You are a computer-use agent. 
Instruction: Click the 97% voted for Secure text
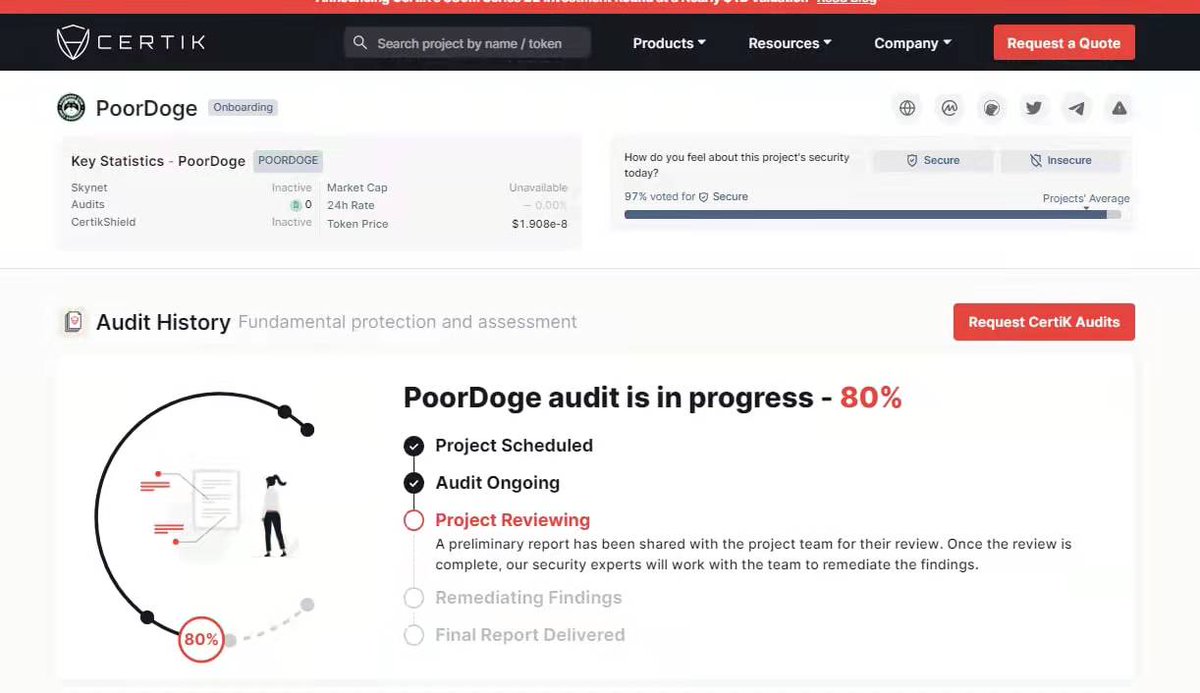click(686, 197)
